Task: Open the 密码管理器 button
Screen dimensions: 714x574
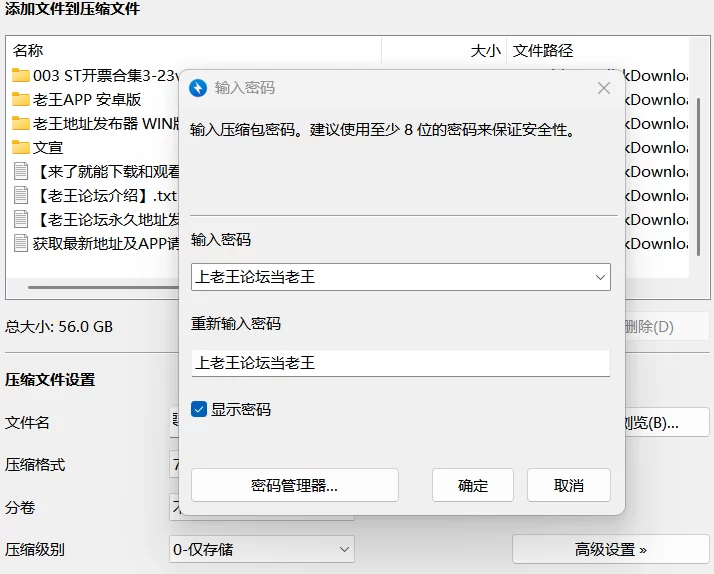Action: click(x=295, y=485)
